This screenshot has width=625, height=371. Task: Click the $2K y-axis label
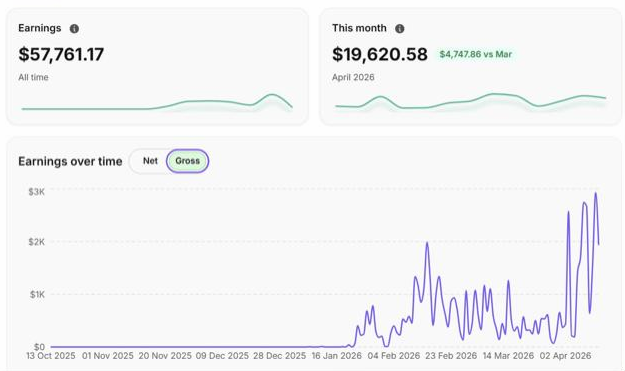click(x=37, y=242)
